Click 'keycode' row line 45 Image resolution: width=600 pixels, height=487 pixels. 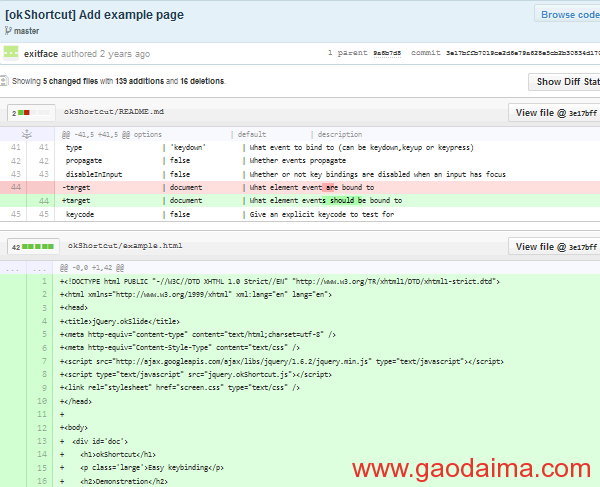click(300, 214)
